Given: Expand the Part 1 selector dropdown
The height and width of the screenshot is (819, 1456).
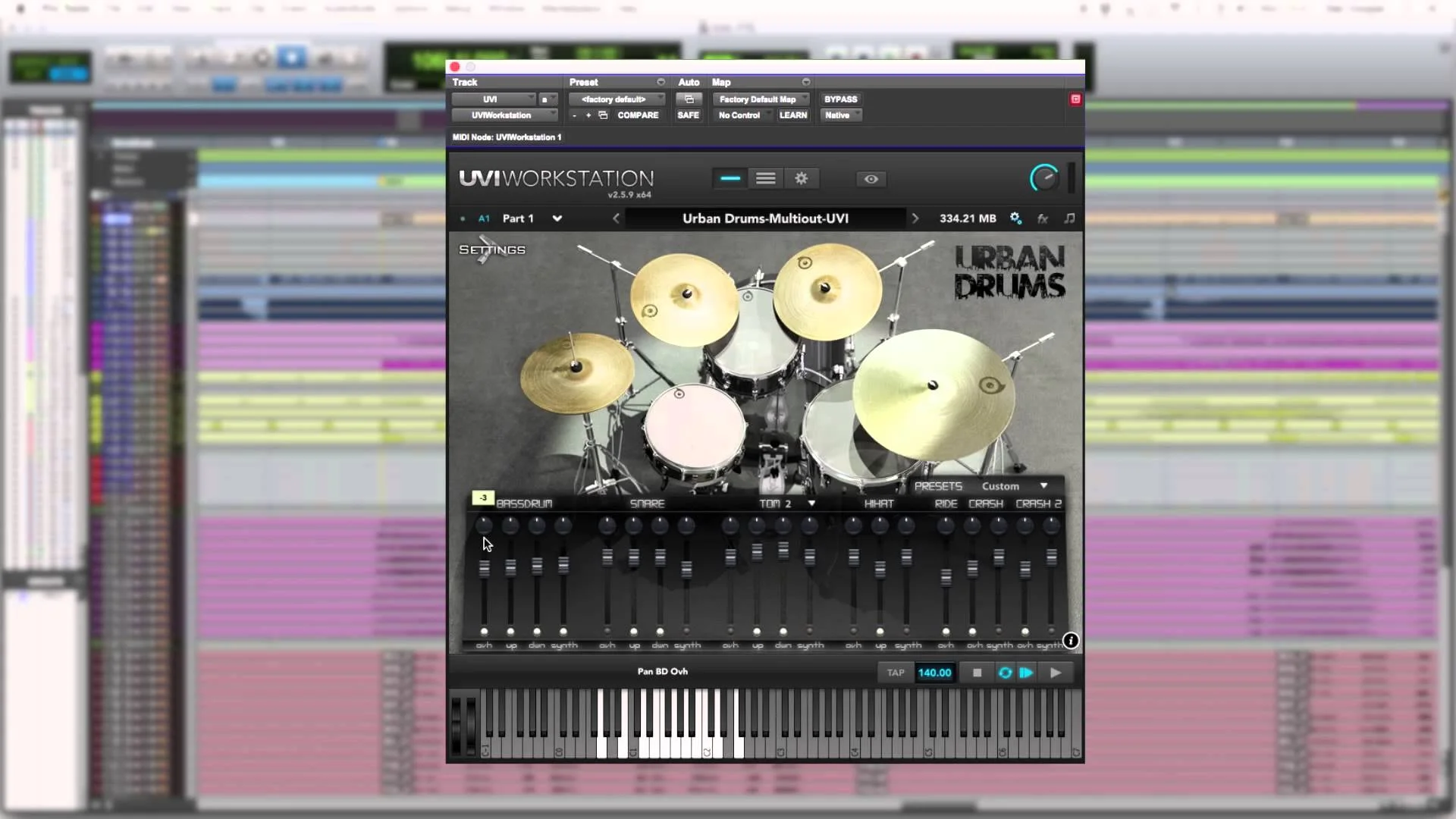Looking at the screenshot, I should 557,218.
